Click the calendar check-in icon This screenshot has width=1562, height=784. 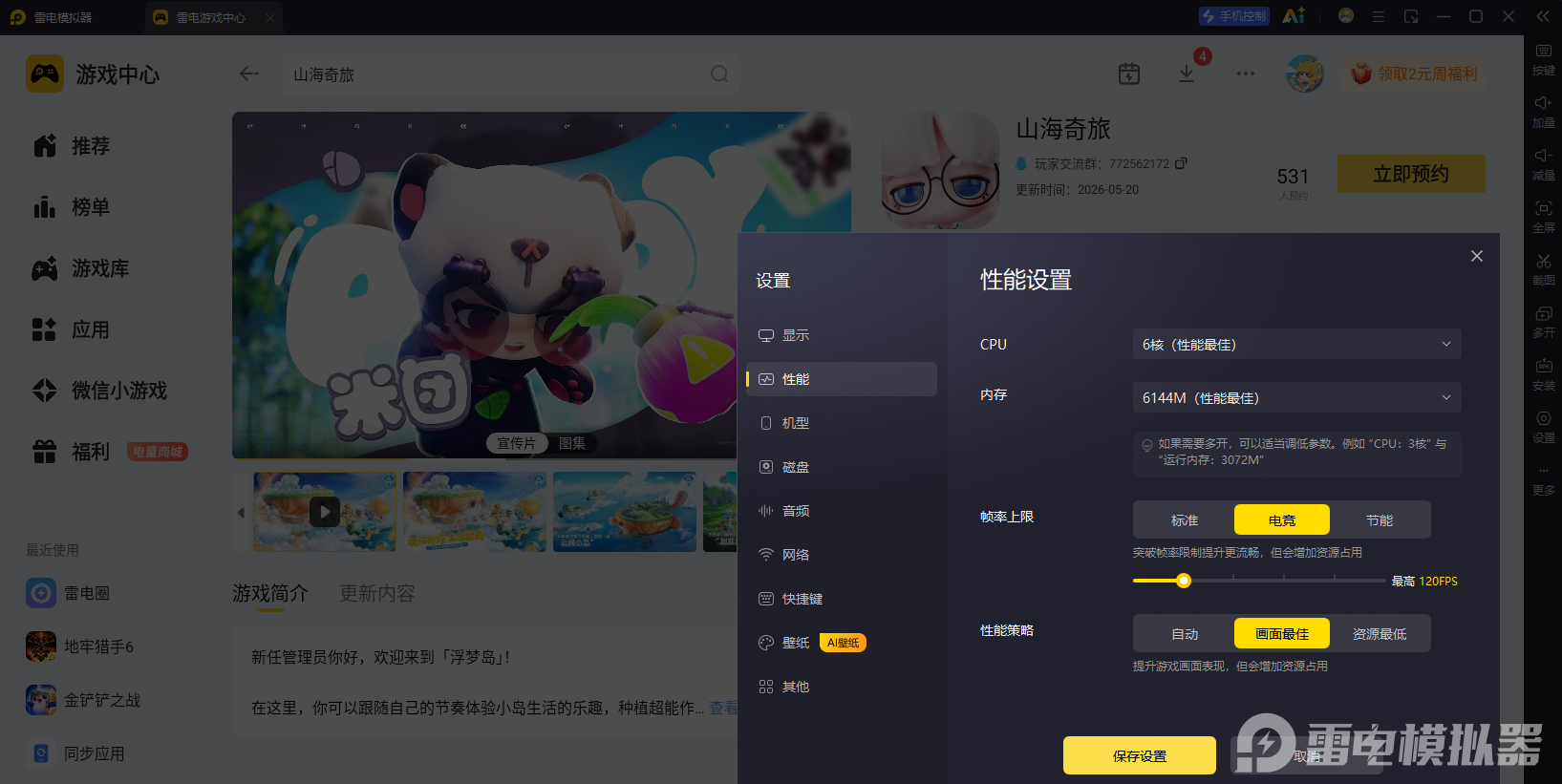[x=1129, y=74]
